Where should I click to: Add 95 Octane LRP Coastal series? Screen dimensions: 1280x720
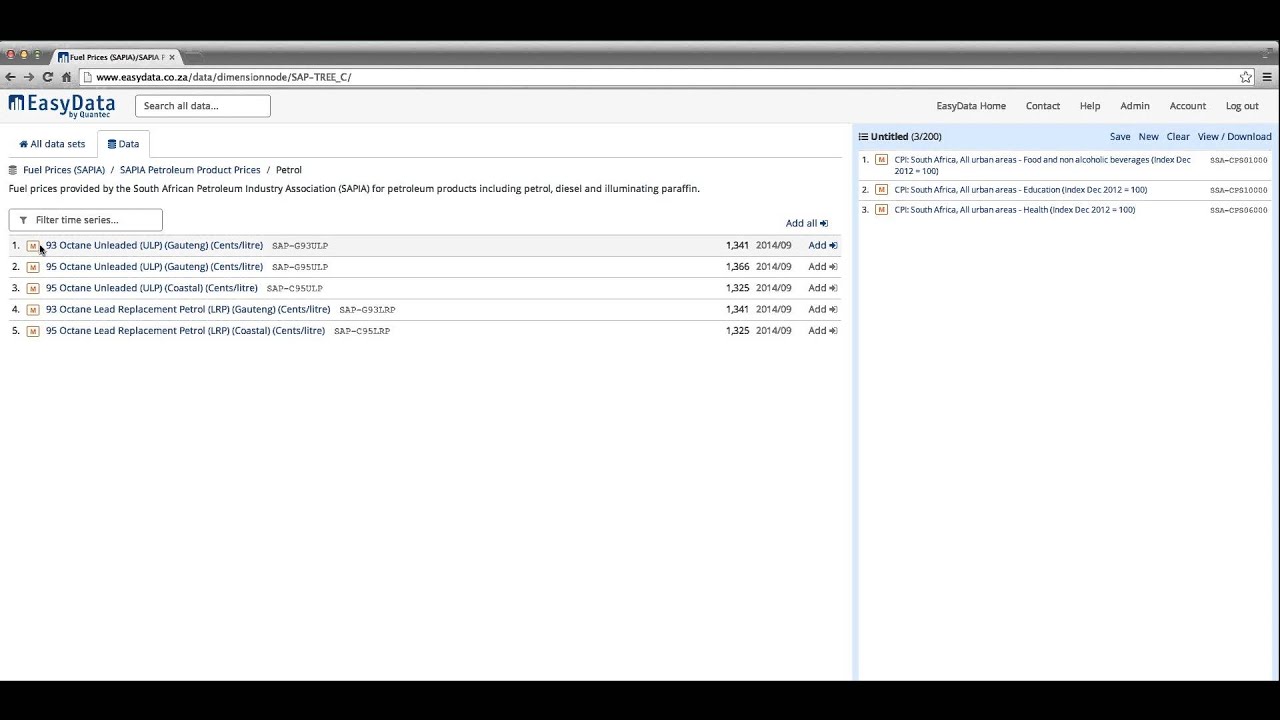[823, 331]
